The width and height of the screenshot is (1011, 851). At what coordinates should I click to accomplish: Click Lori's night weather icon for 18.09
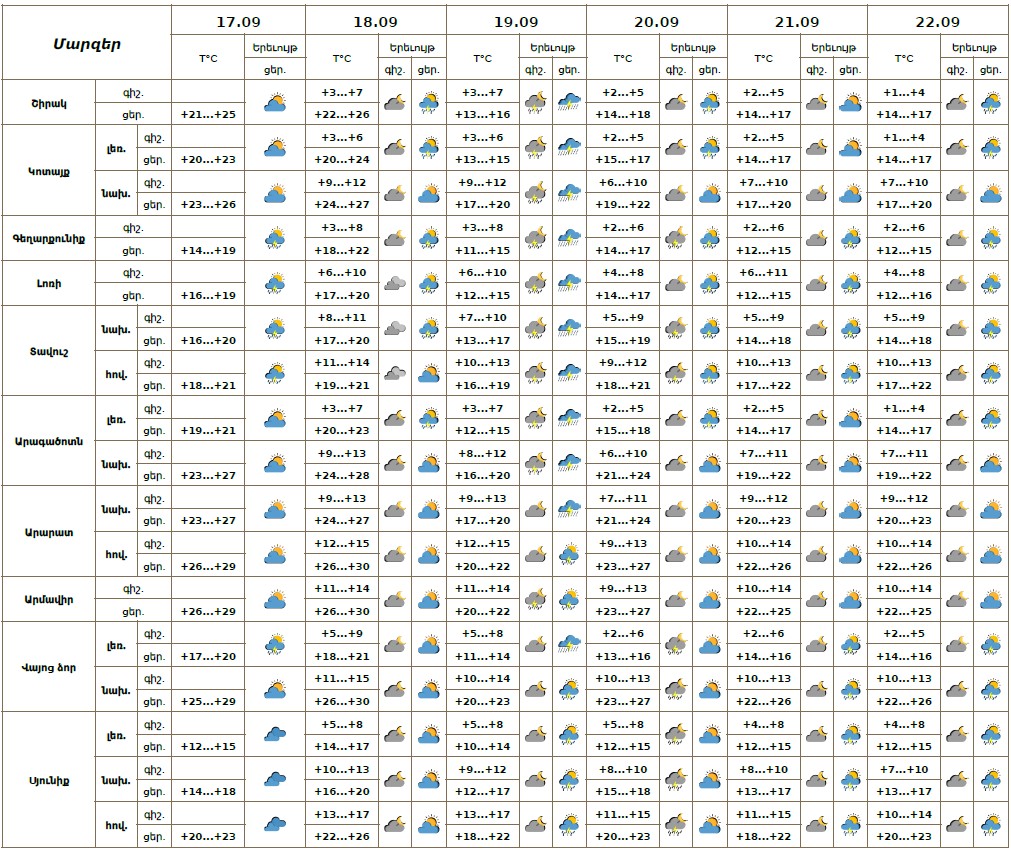point(394,283)
